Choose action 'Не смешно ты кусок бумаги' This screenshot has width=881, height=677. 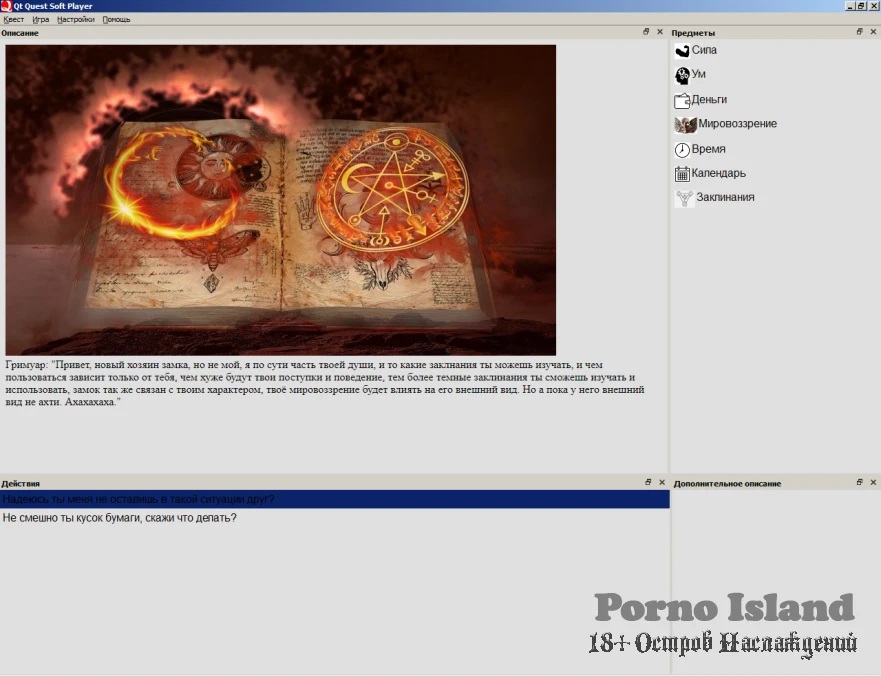coord(120,518)
